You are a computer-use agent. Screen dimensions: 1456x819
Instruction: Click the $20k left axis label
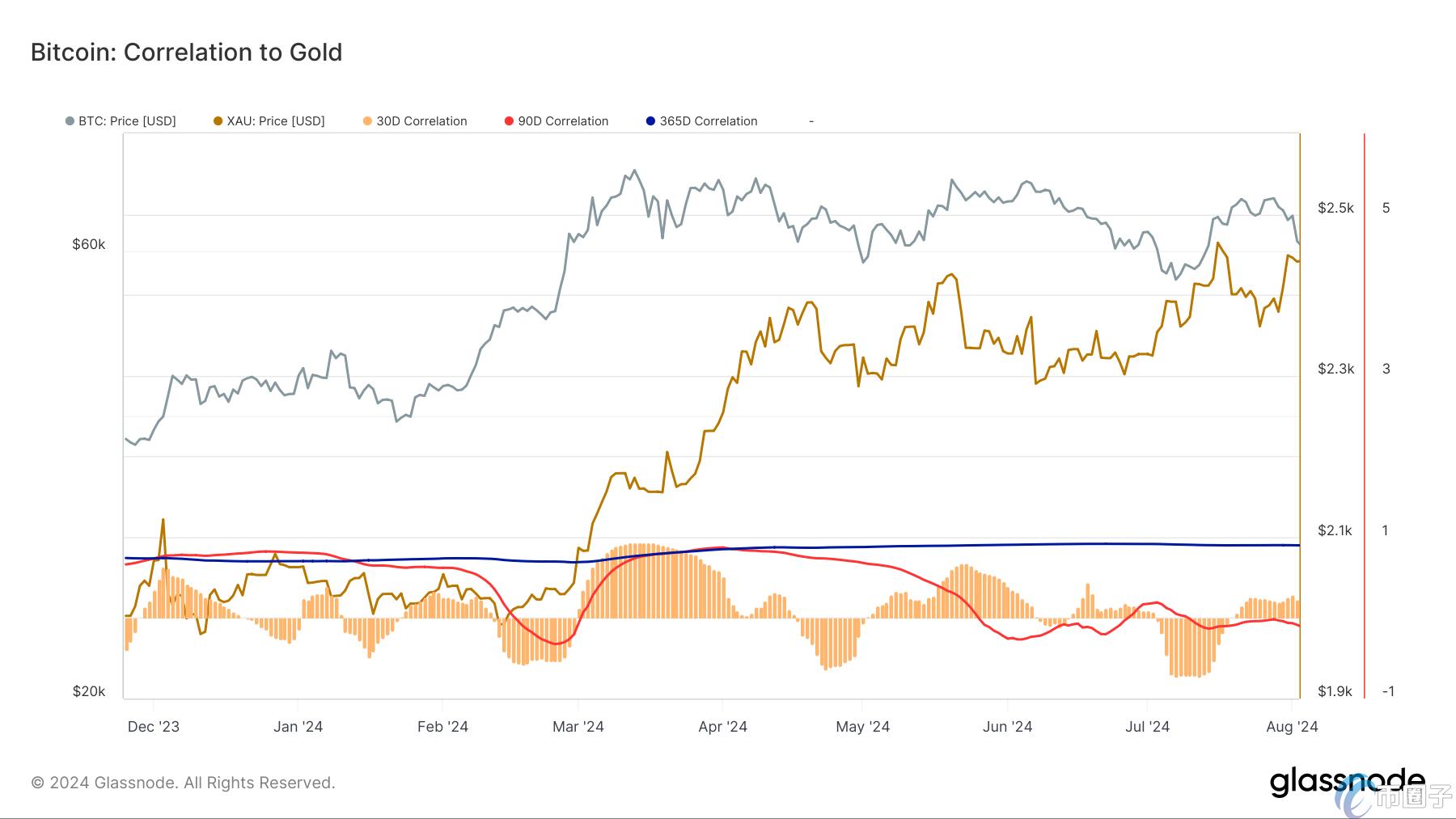(89, 691)
